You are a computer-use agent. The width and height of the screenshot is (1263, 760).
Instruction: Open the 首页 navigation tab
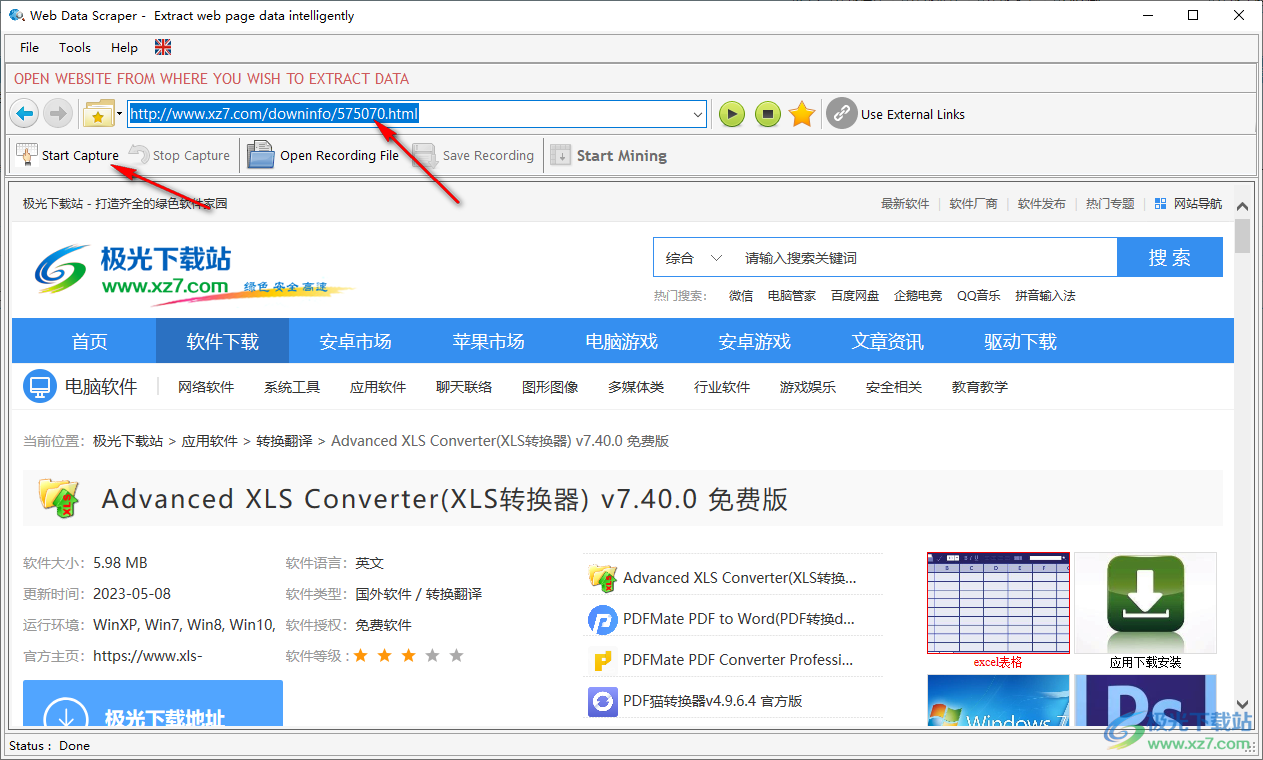click(x=90, y=341)
